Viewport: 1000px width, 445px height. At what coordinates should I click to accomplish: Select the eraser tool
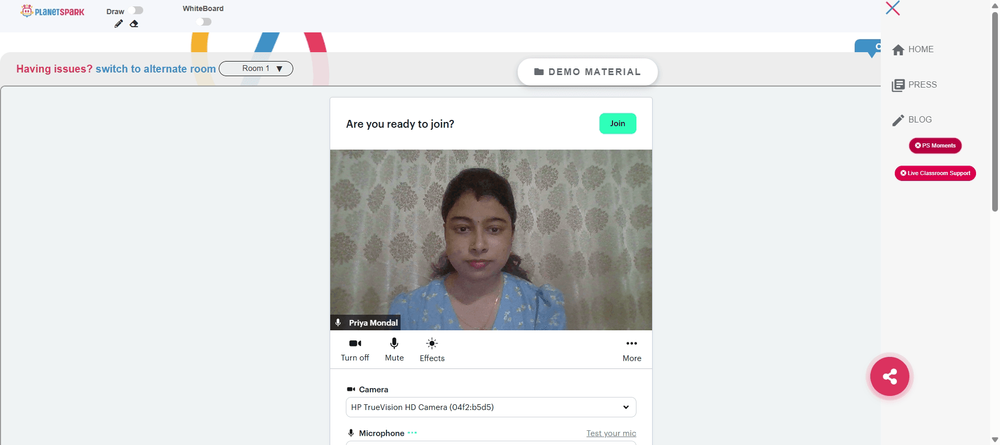134,24
